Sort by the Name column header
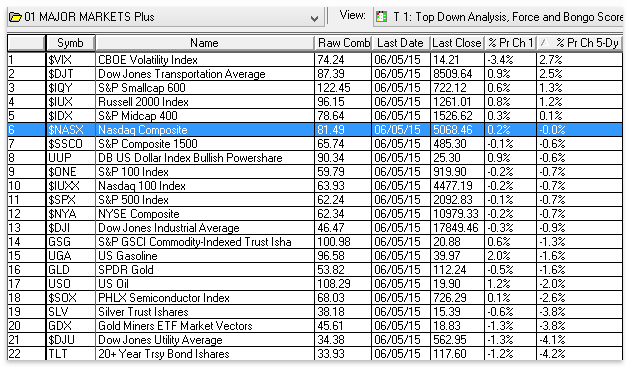Viewport: 630px width, 367px height. (205, 43)
